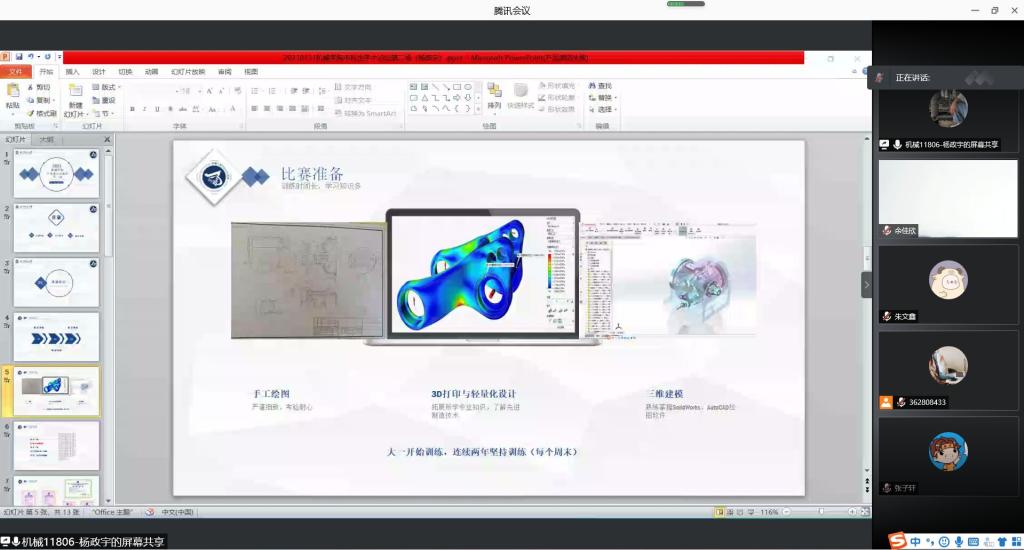Expand the Select (选择) dropdown
The width and height of the screenshot is (1024, 550).
pos(603,110)
